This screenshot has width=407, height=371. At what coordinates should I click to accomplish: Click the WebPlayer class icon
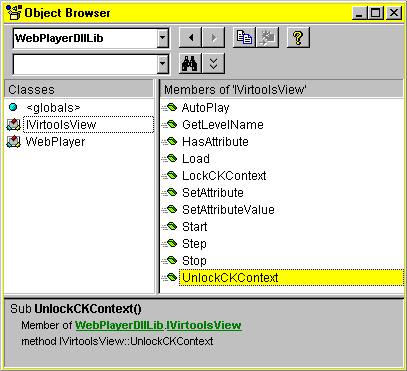13,142
